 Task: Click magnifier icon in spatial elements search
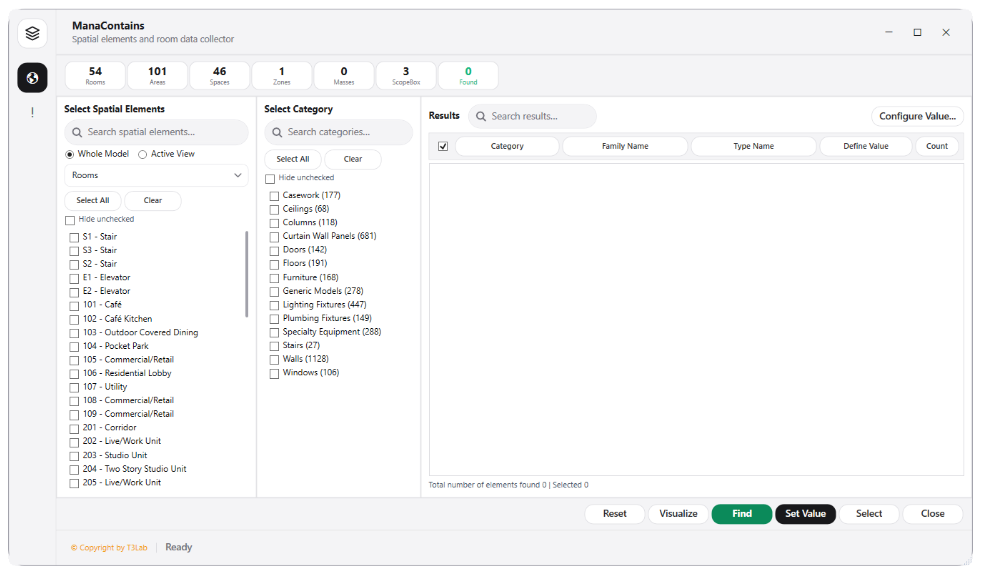[x=77, y=132]
